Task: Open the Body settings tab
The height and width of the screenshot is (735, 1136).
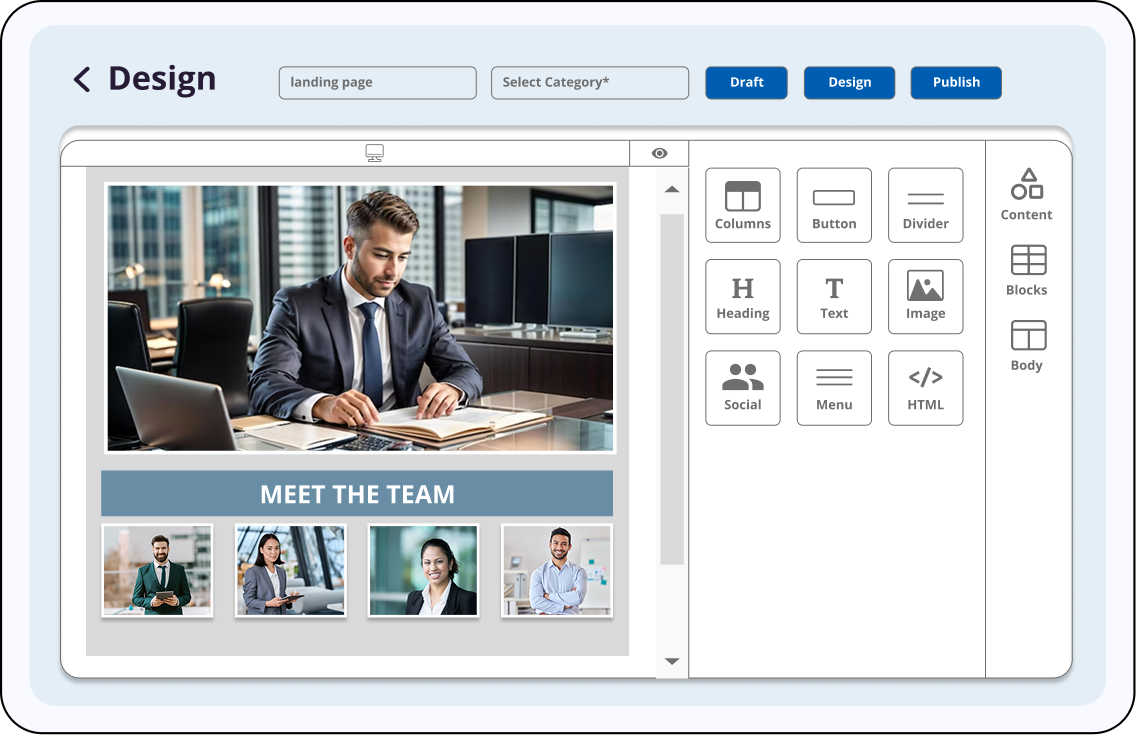Action: tap(1027, 346)
